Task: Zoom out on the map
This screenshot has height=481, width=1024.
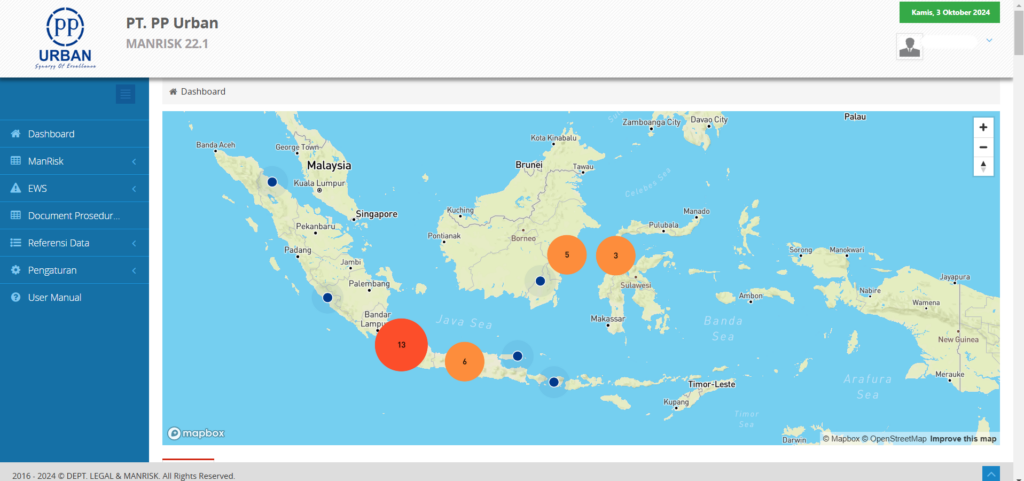Action: (983, 147)
